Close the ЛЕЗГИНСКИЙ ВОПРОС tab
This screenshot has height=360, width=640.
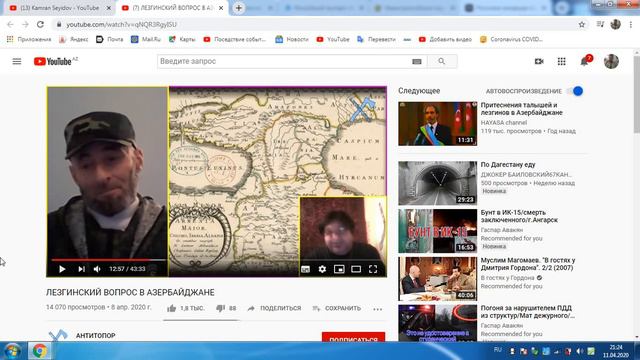tap(221, 8)
